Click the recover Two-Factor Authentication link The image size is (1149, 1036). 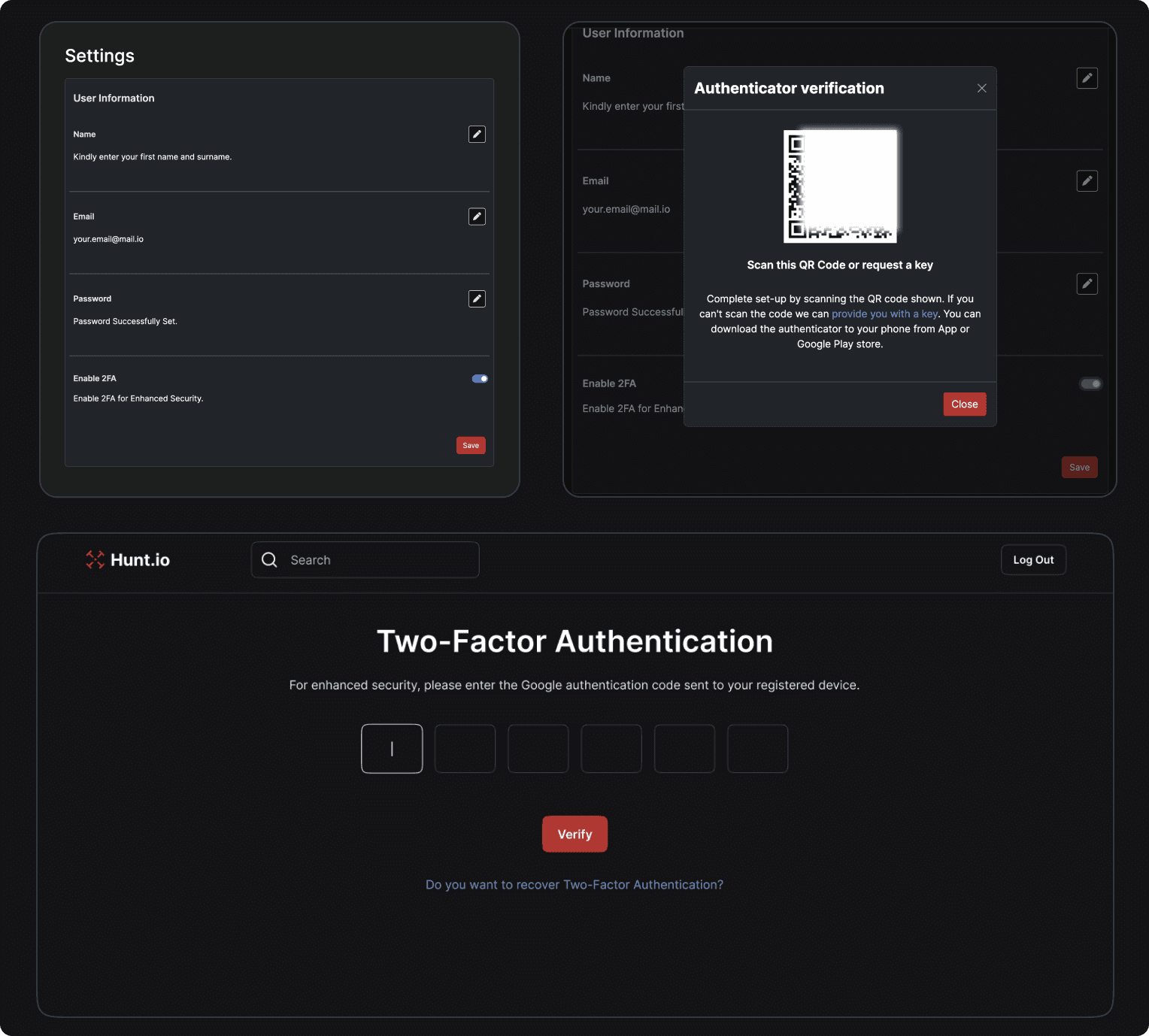(x=574, y=885)
